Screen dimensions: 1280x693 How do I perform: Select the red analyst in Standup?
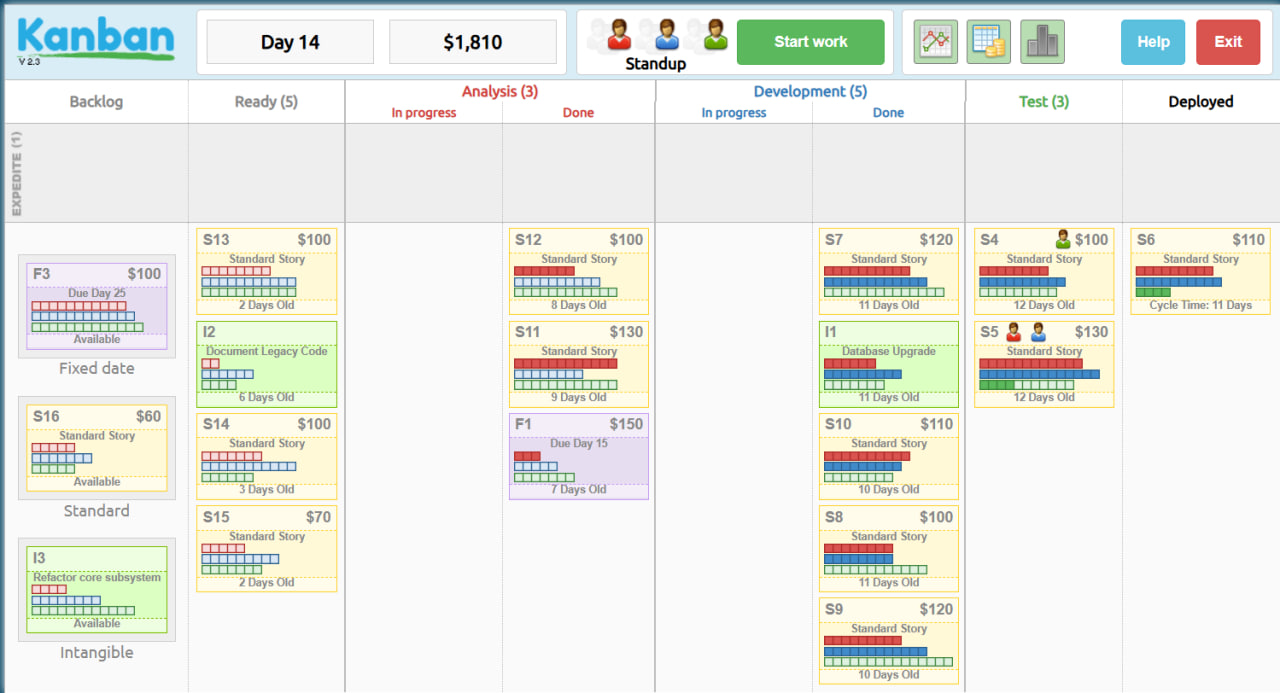point(619,34)
